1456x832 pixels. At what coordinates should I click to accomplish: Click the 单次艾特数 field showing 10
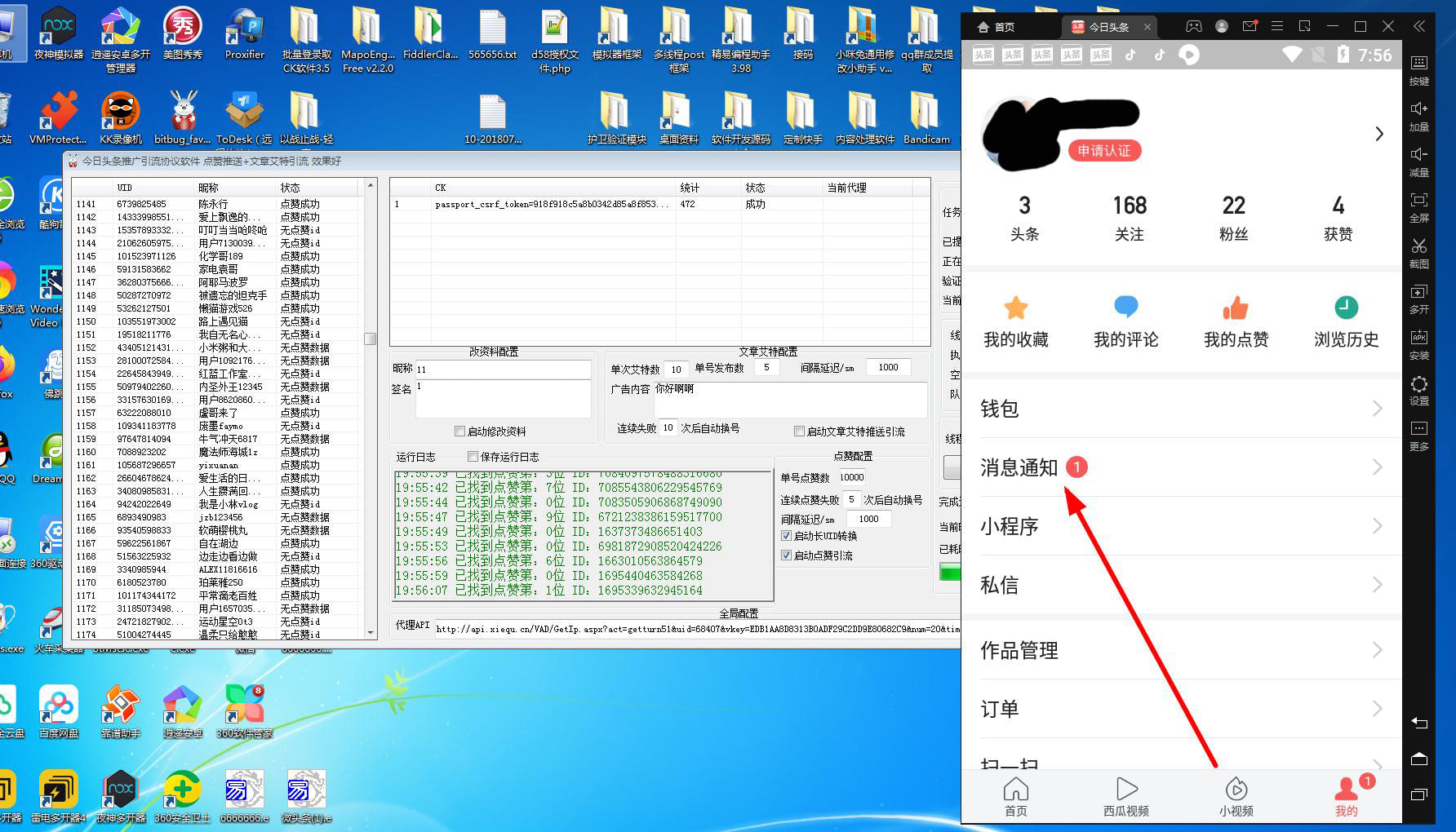[x=676, y=369]
